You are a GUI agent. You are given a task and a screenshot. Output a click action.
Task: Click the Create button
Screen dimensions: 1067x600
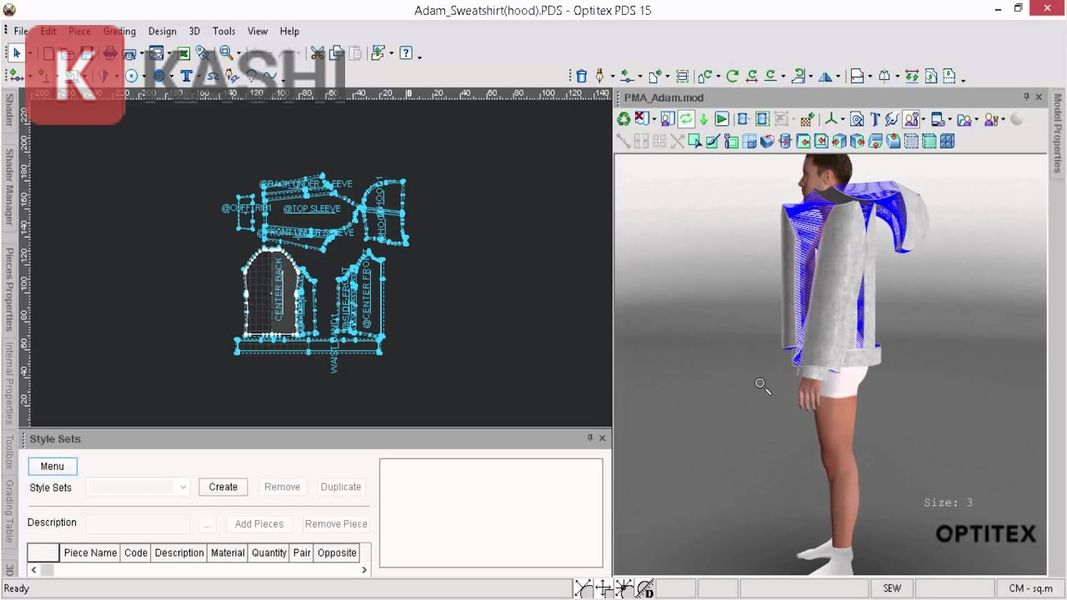tap(223, 487)
